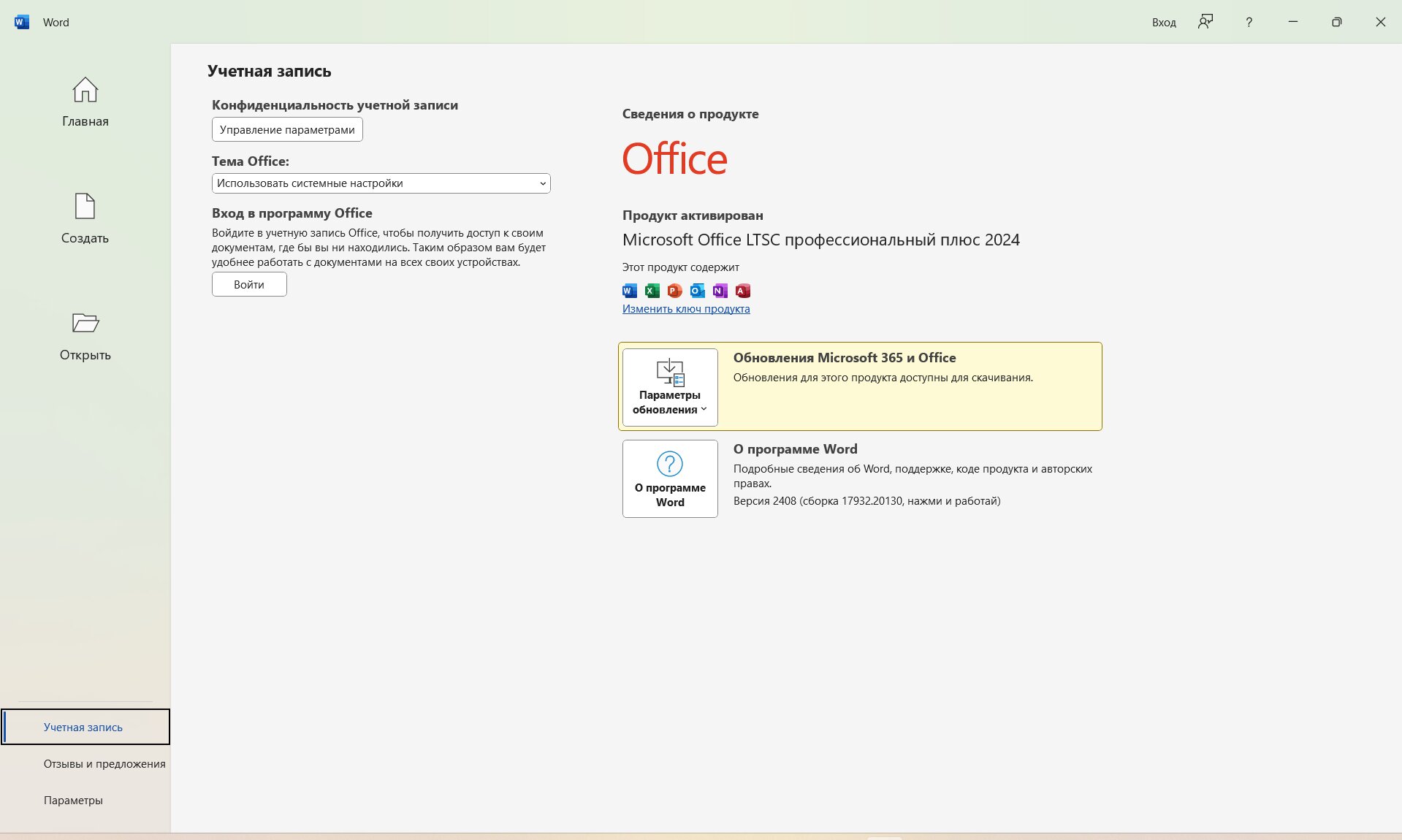Click the PowerPoint app icon under product contents

pyautogui.click(x=675, y=291)
